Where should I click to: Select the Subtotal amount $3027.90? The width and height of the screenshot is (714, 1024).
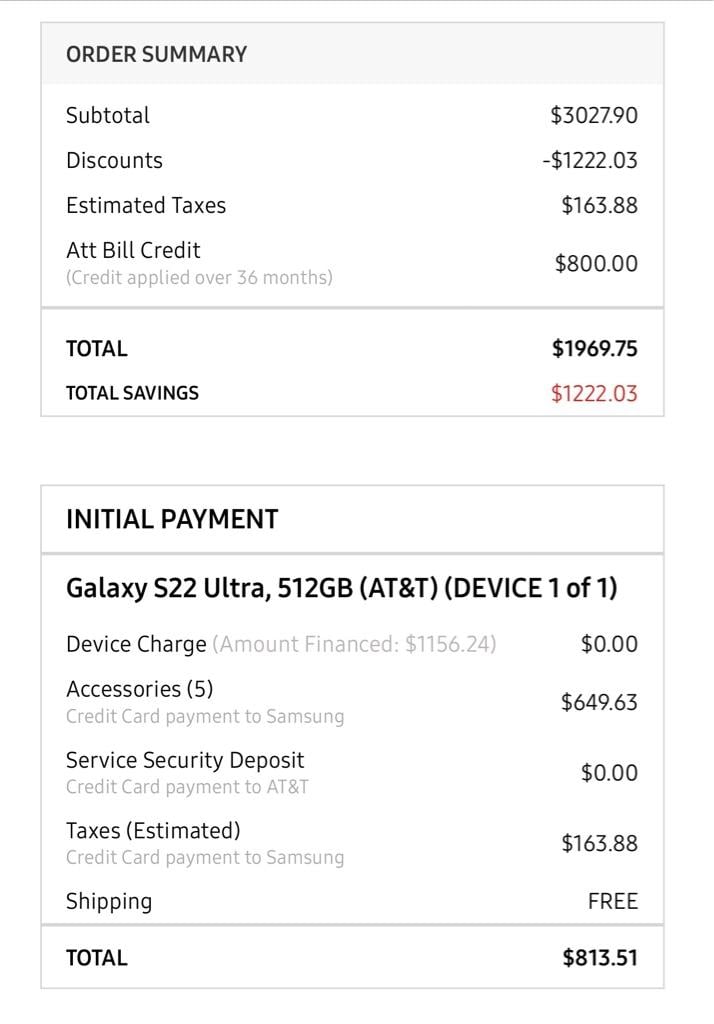pos(593,115)
